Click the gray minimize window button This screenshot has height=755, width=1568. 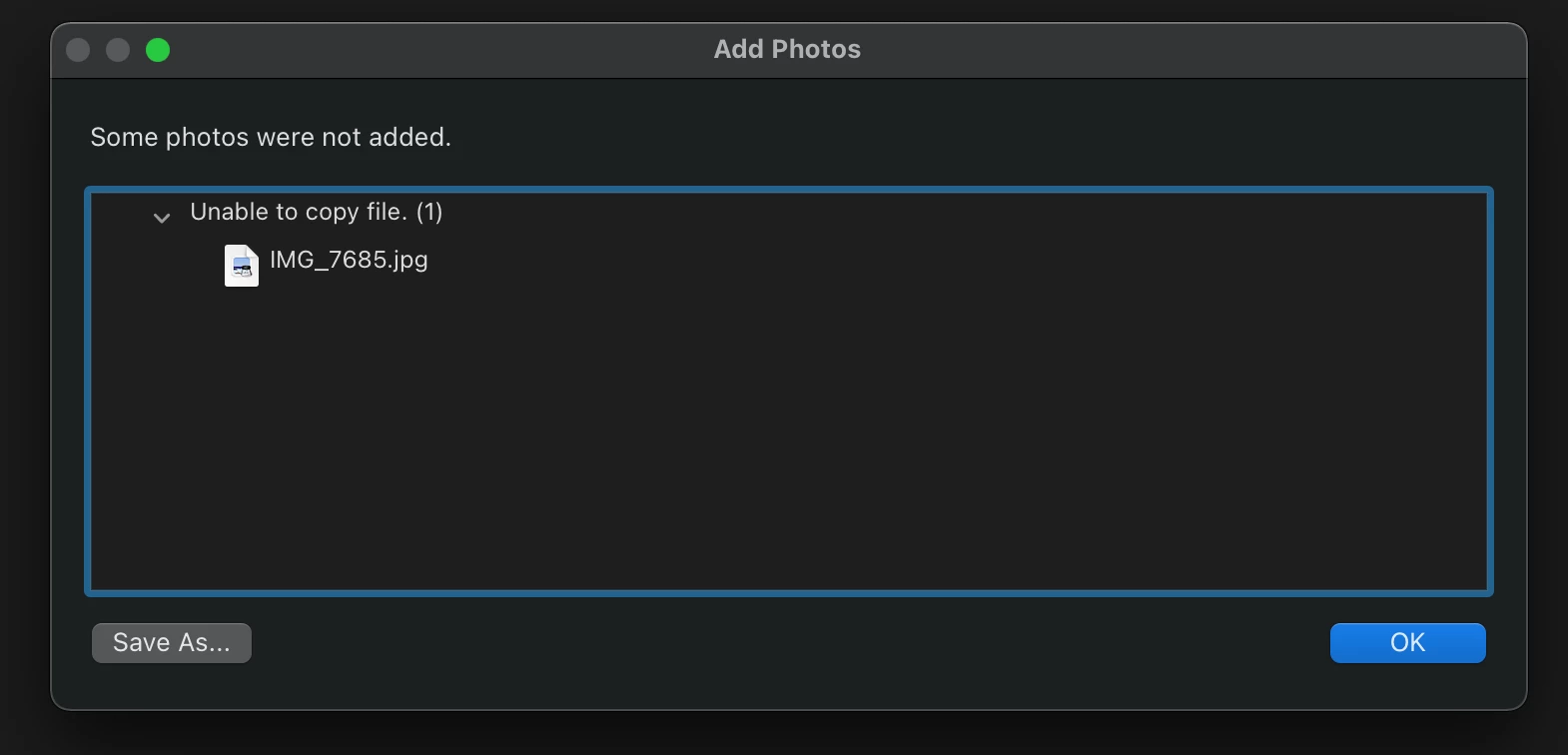pos(118,50)
